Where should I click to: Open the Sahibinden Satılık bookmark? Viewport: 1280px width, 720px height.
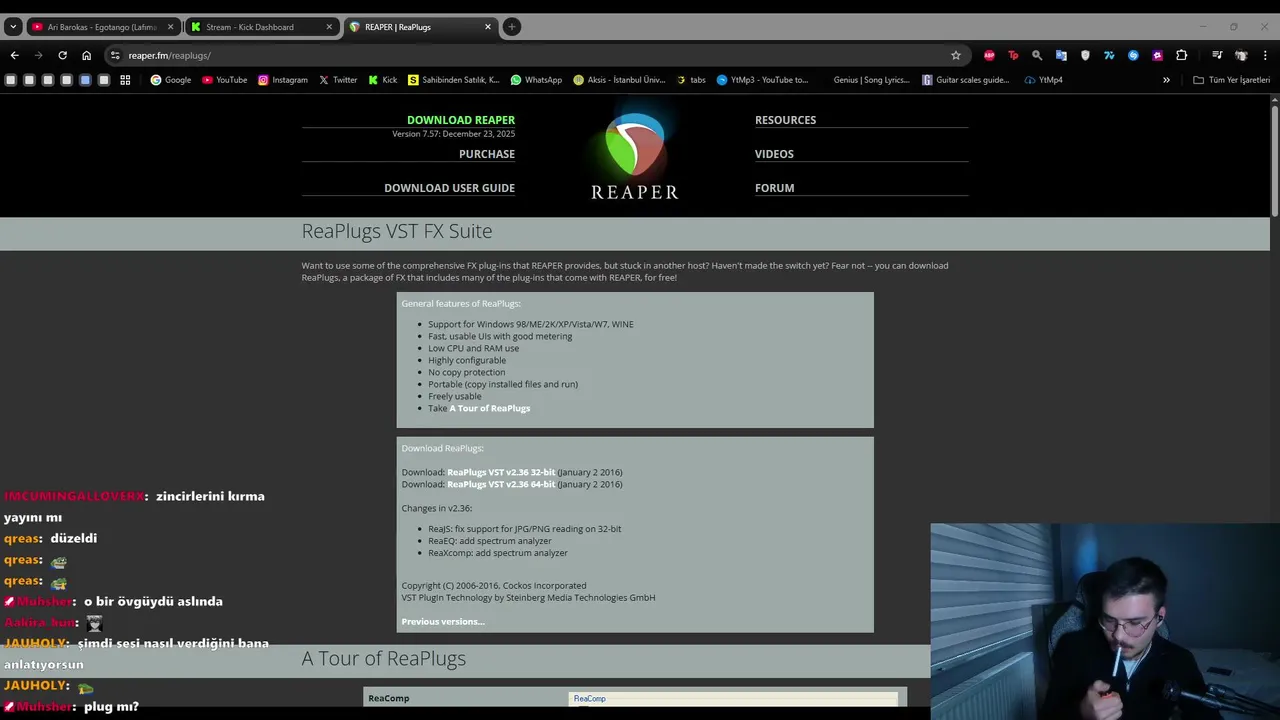click(452, 80)
